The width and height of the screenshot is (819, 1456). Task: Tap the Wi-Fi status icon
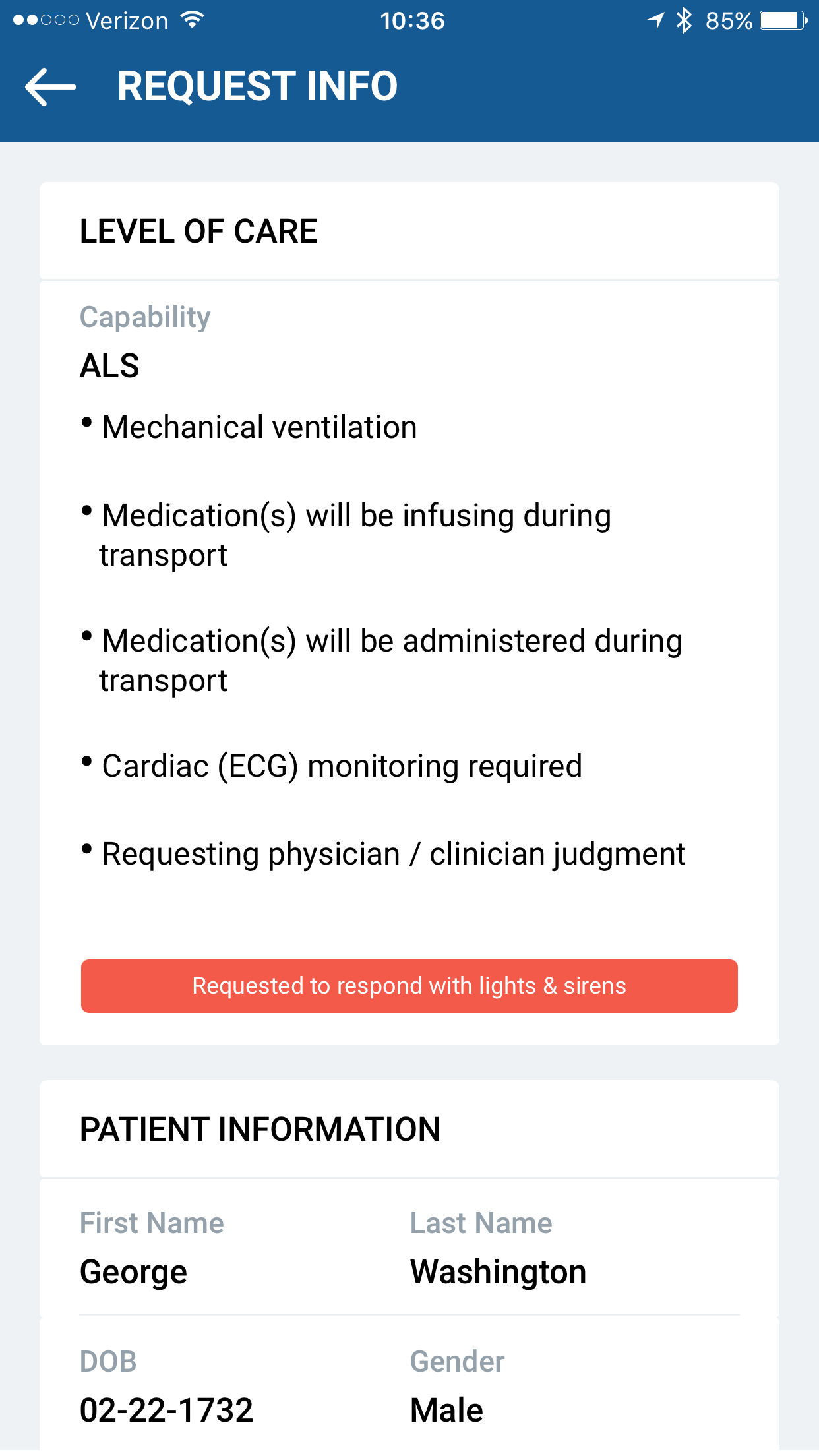tap(193, 20)
